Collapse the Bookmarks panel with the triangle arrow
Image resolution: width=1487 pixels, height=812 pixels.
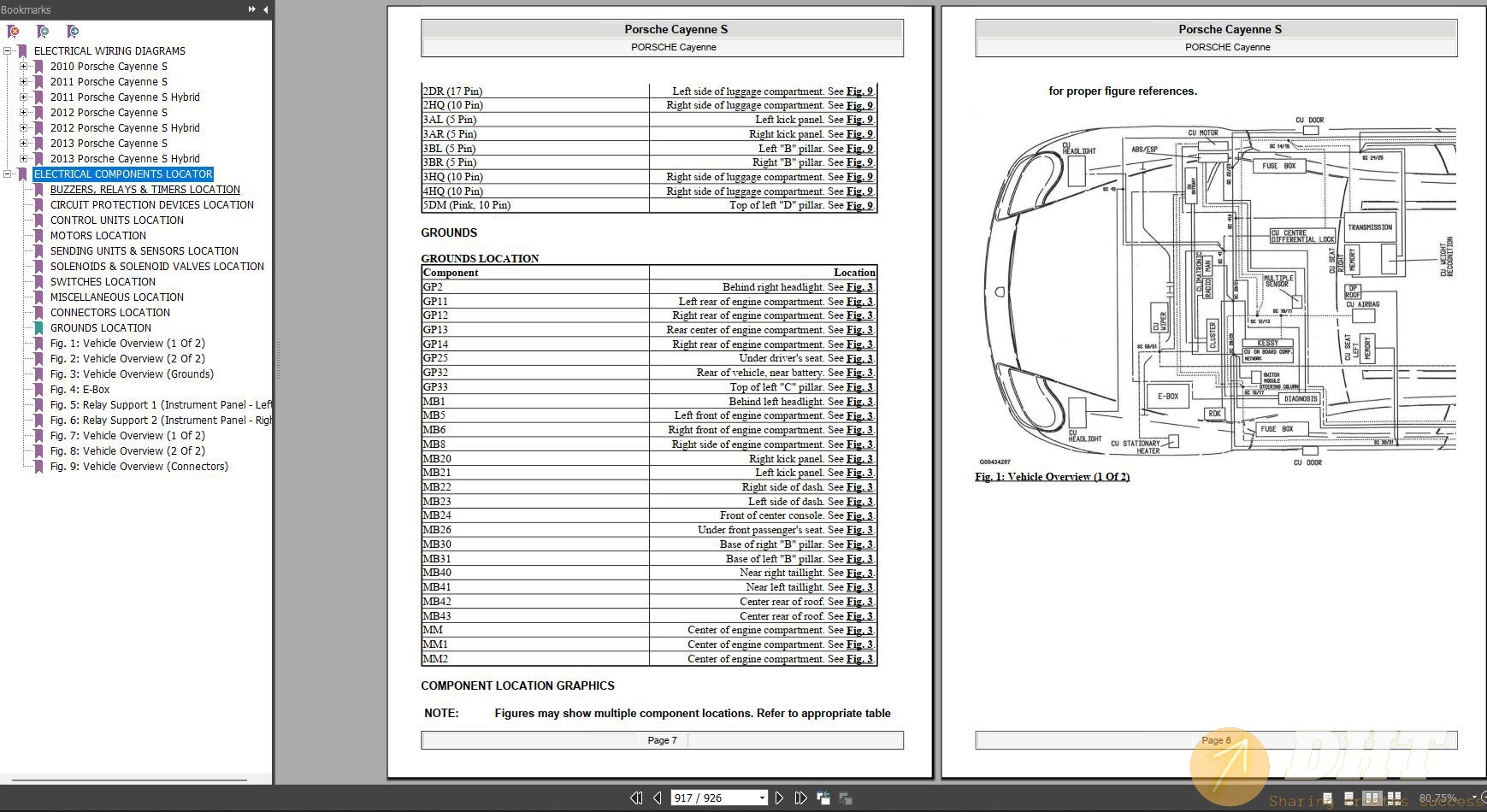tap(265, 9)
